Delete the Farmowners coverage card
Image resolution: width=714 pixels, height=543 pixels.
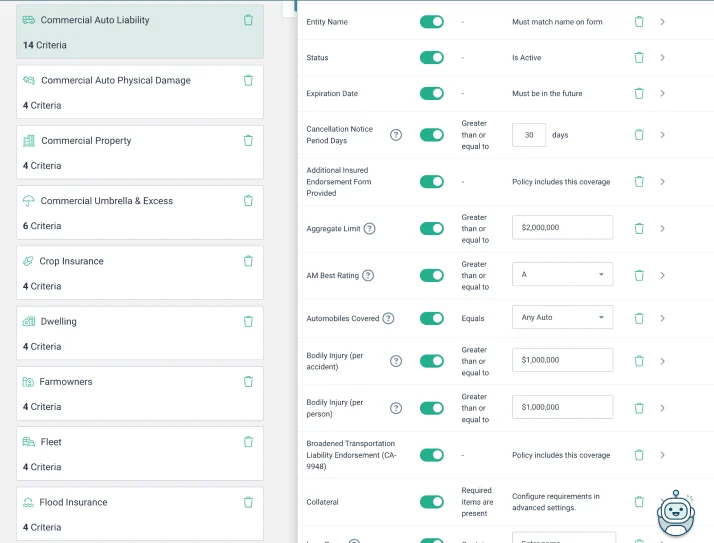tap(248, 382)
